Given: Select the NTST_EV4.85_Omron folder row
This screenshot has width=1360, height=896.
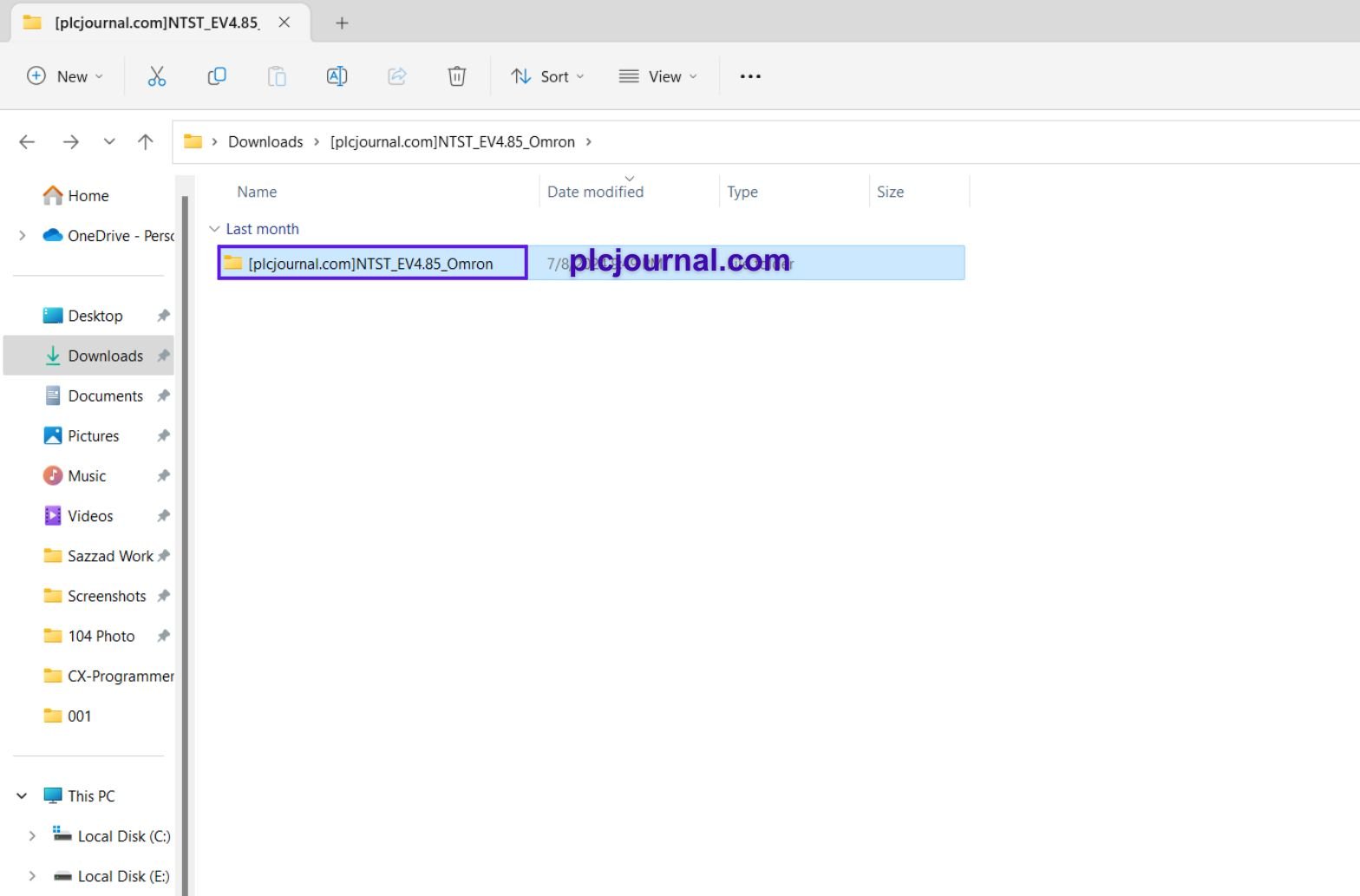Looking at the screenshot, I should 591,263.
